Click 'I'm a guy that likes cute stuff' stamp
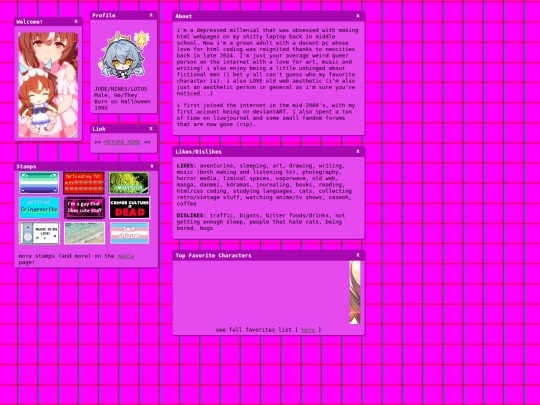This screenshot has height=405, width=540. (x=84, y=208)
